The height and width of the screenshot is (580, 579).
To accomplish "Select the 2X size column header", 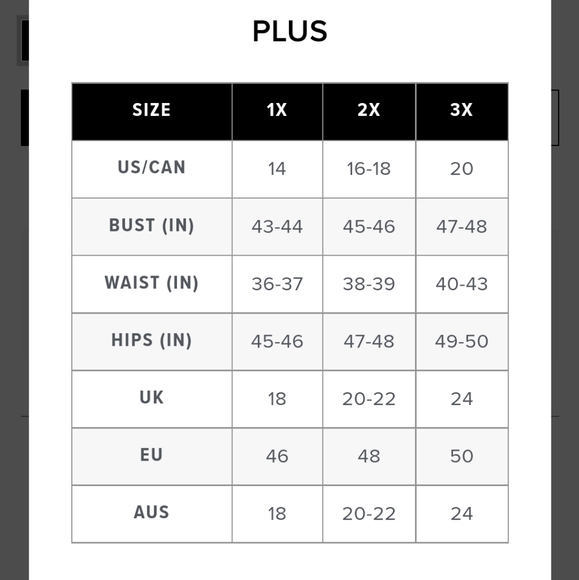I will [369, 112].
